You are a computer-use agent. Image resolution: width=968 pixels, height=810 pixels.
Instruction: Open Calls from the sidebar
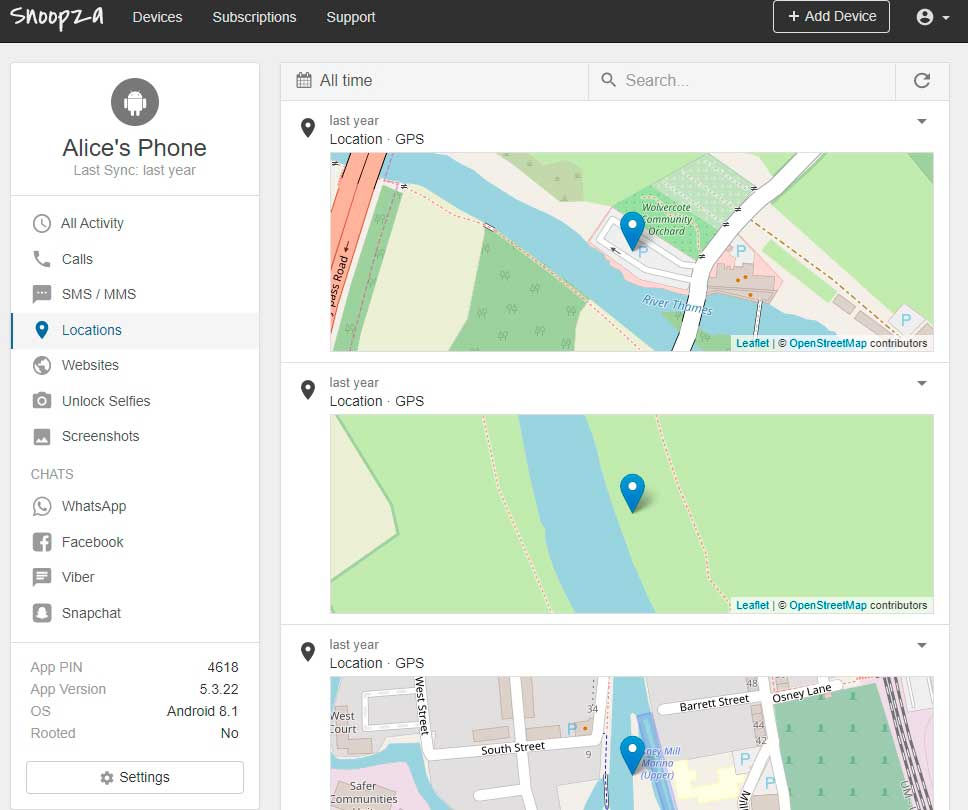click(x=135, y=259)
